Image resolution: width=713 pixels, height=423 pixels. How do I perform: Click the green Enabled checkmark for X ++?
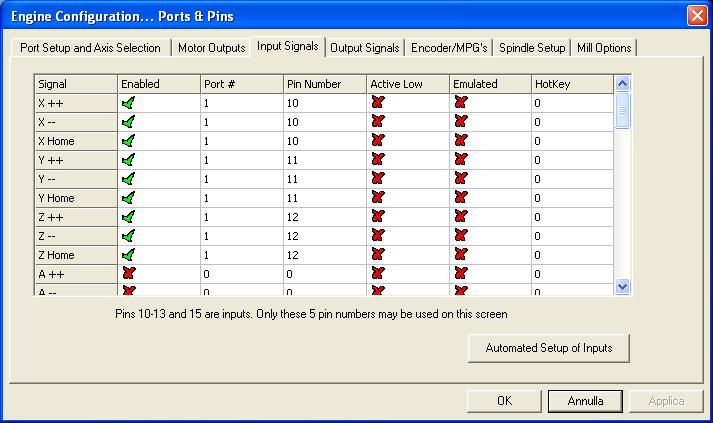tap(128, 103)
